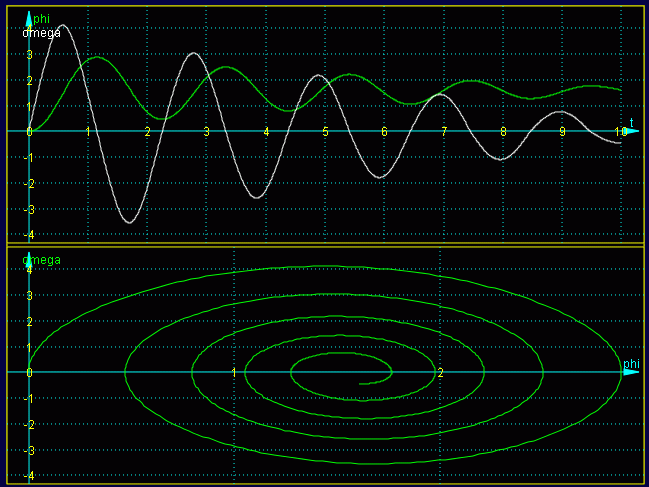649x487 pixels.
Task: Click the green "phi" label in the top plot
Action: coord(41,19)
